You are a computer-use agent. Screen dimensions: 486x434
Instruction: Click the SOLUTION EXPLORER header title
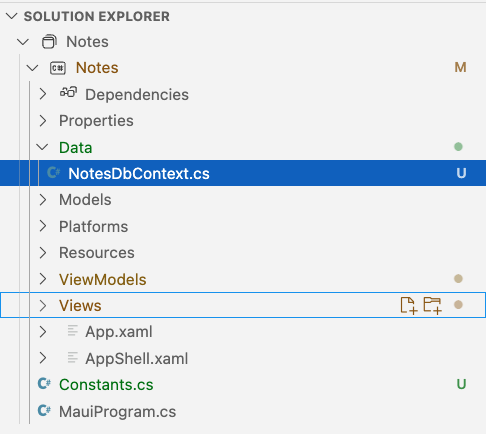97,16
